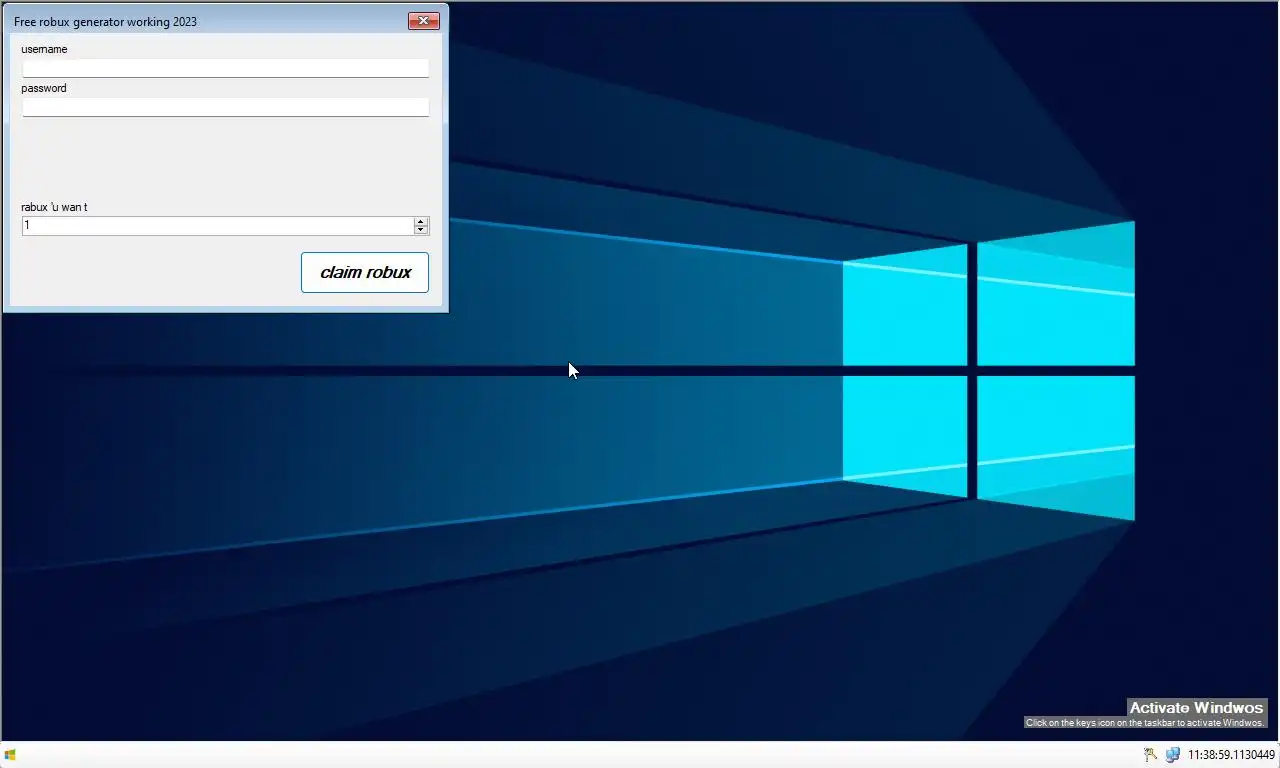Click the 'rabux 'u wan t' label
The image size is (1280, 768).
[54, 207]
